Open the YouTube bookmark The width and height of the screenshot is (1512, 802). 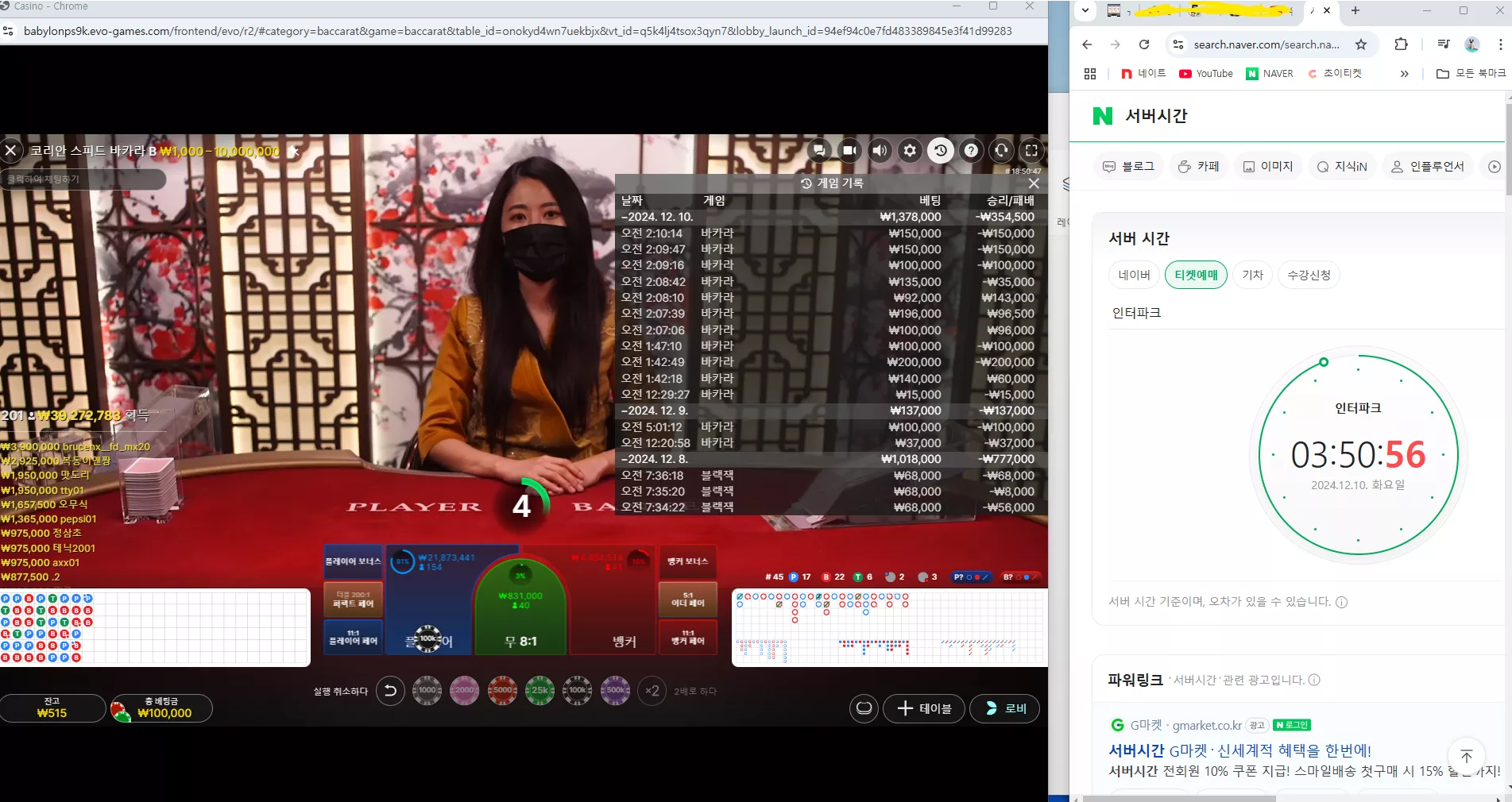[x=1206, y=74]
